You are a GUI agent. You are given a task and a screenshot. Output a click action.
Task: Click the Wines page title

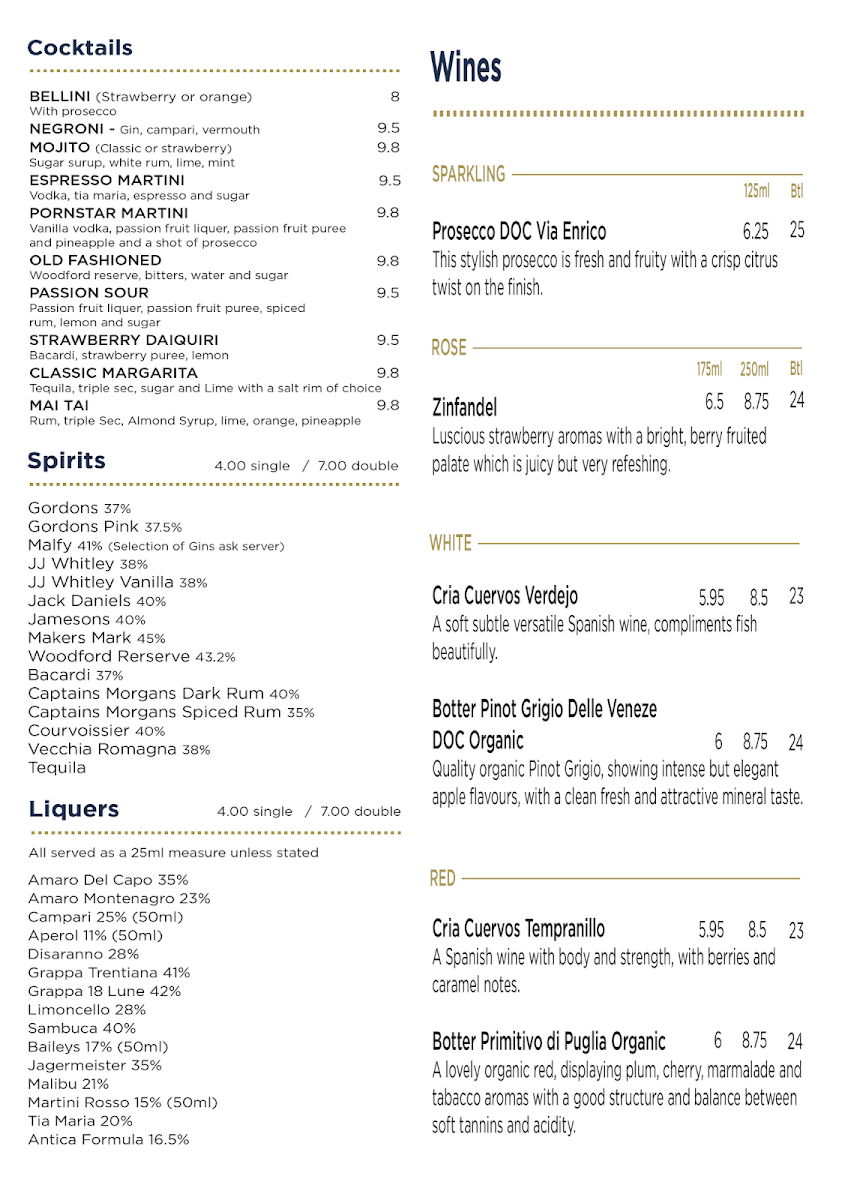pos(466,68)
